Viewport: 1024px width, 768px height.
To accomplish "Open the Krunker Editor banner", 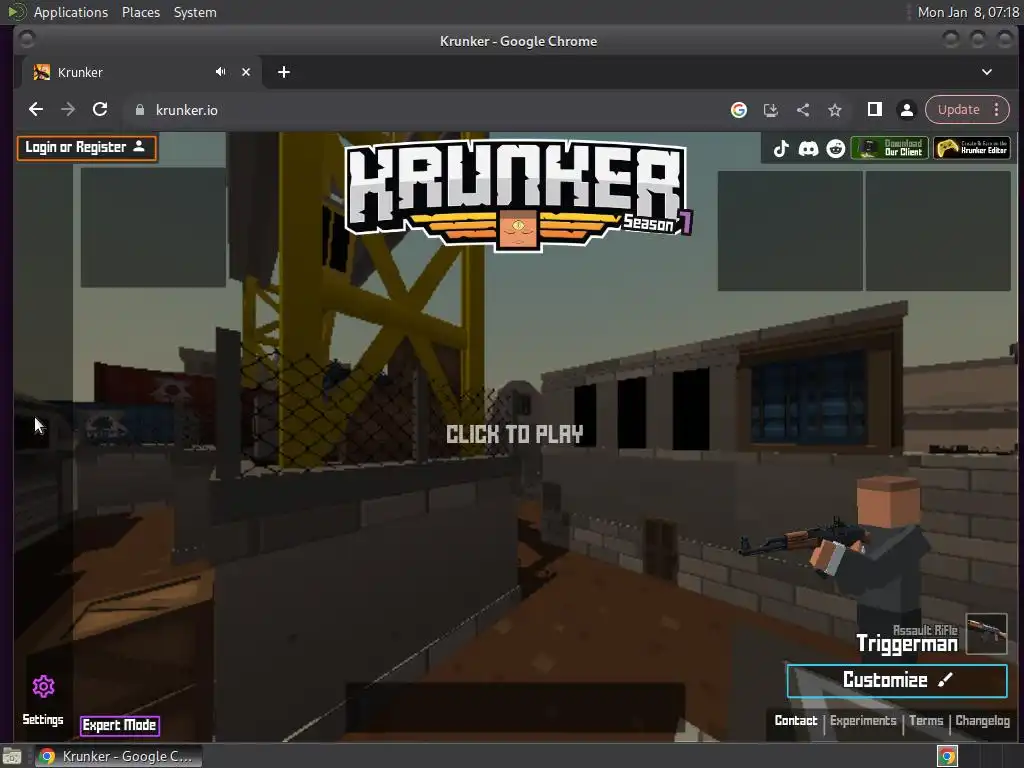I will pyautogui.click(x=972, y=148).
